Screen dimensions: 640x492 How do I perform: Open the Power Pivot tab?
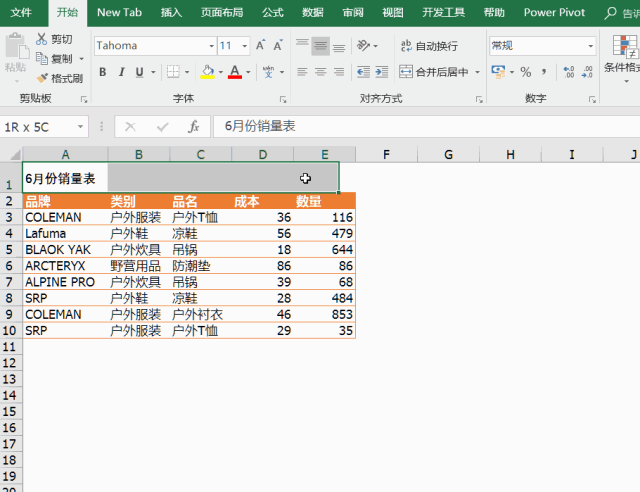click(x=555, y=12)
